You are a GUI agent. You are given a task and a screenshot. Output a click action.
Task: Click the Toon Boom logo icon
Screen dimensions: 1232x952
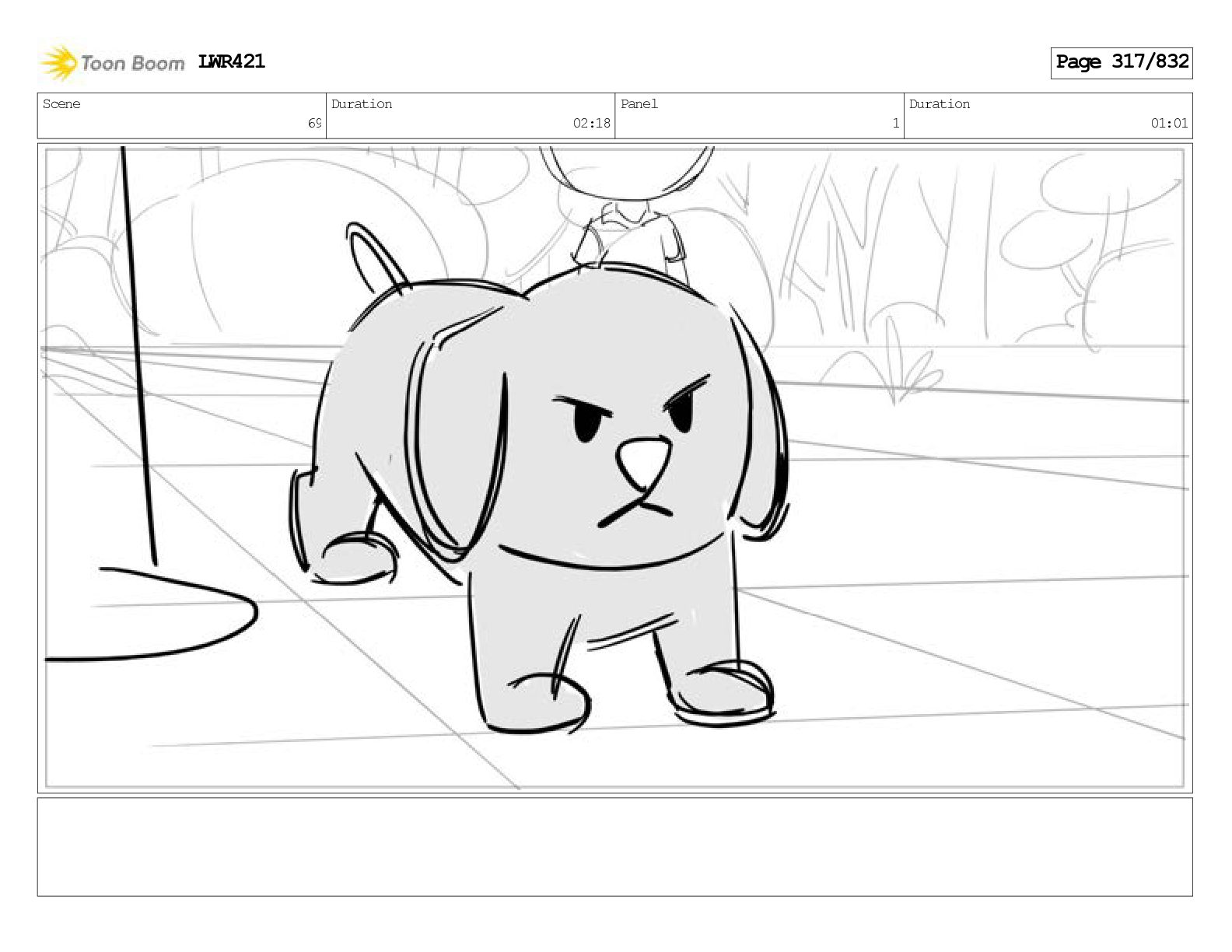tap(58, 63)
